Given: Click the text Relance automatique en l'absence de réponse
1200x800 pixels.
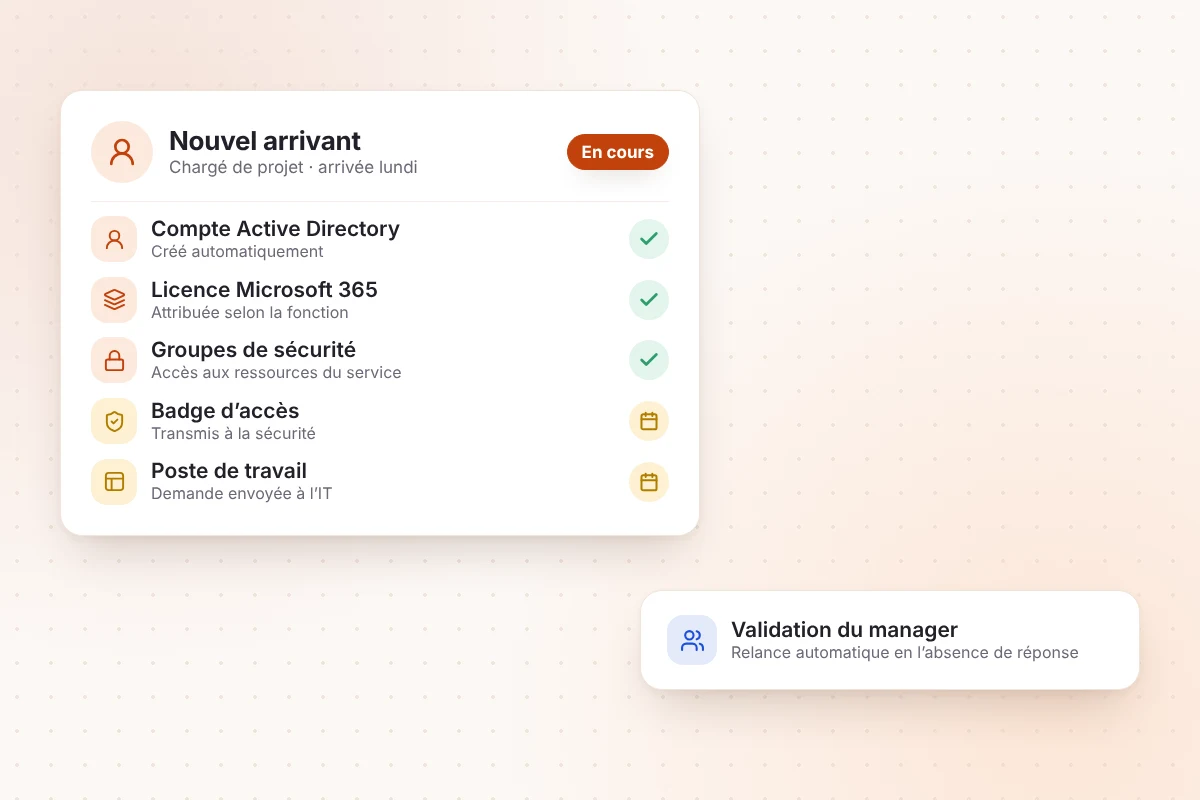Looking at the screenshot, I should [905, 652].
